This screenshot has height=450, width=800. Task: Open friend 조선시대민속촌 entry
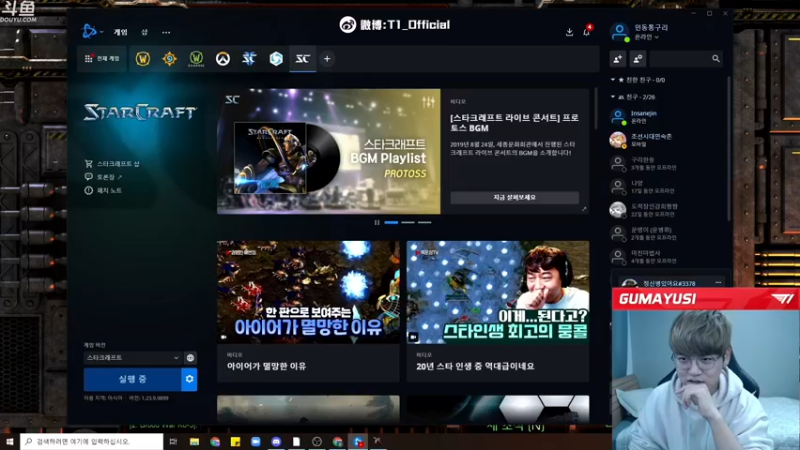666,140
